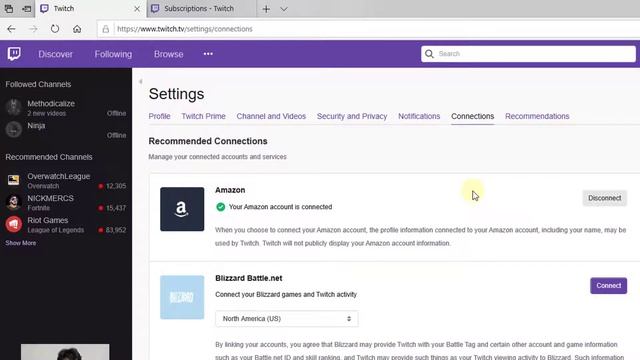Click the set tabs aside icon

27,9
